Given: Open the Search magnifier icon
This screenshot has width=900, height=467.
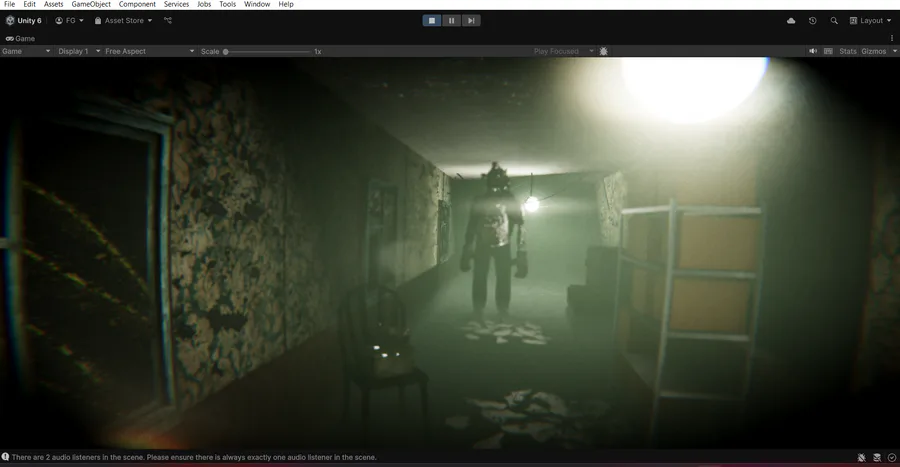Looking at the screenshot, I should tap(834, 21).
